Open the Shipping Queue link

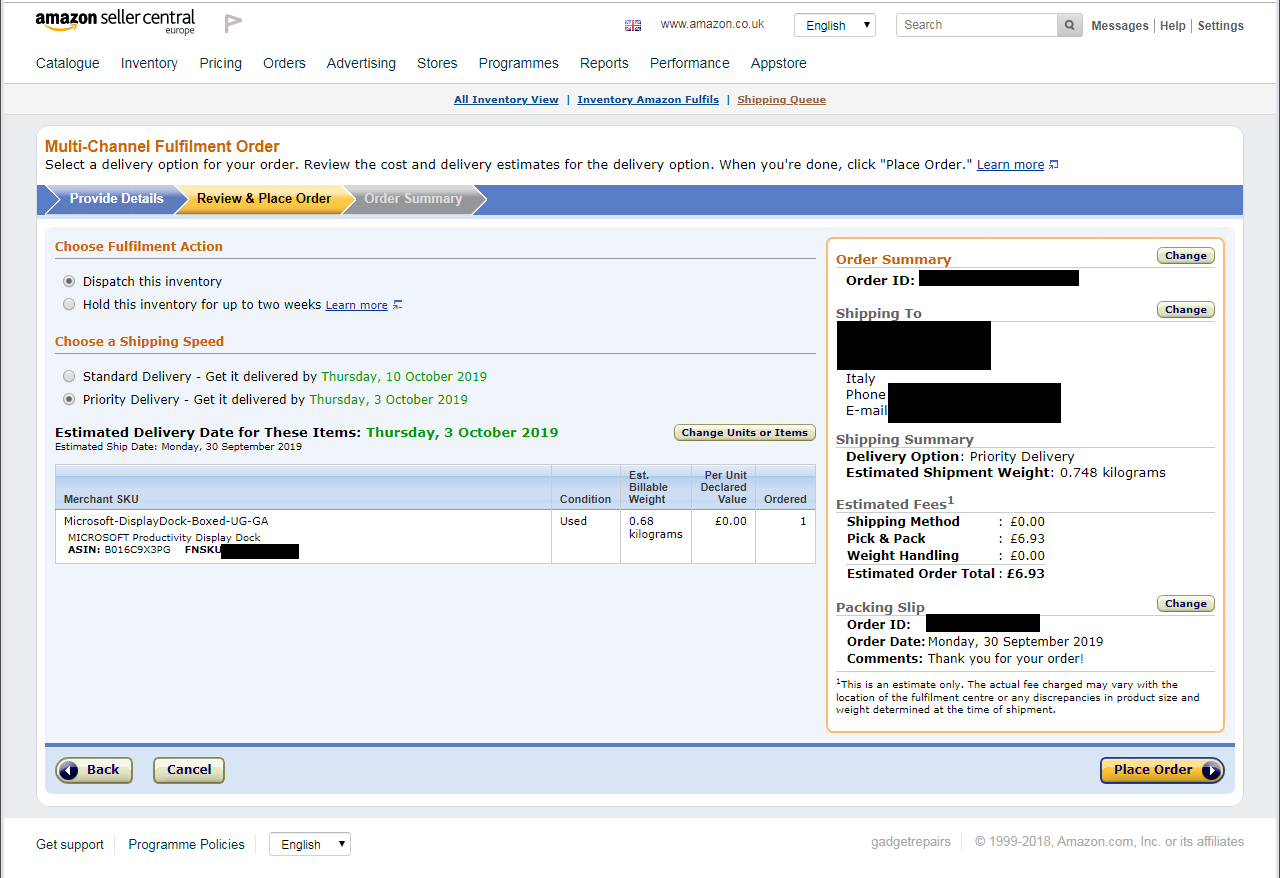pyautogui.click(x=781, y=100)
